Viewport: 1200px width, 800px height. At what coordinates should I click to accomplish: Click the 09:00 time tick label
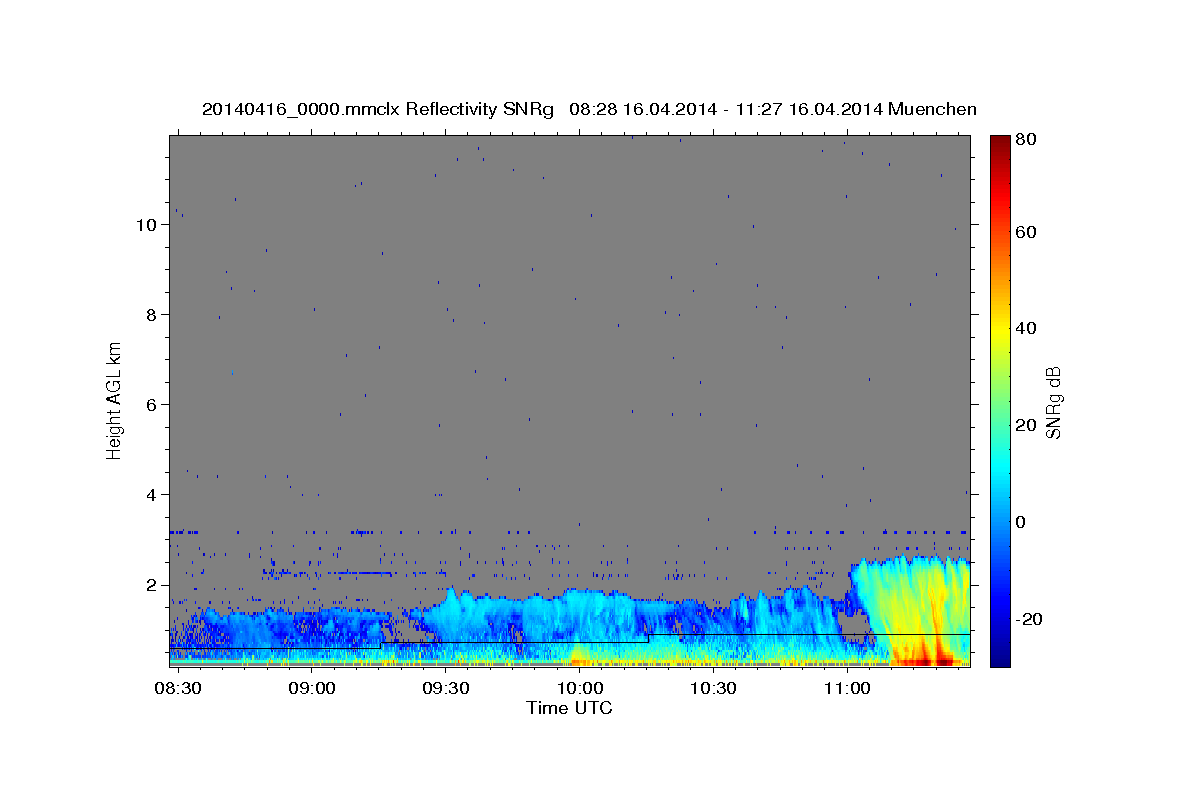(312, 689)
